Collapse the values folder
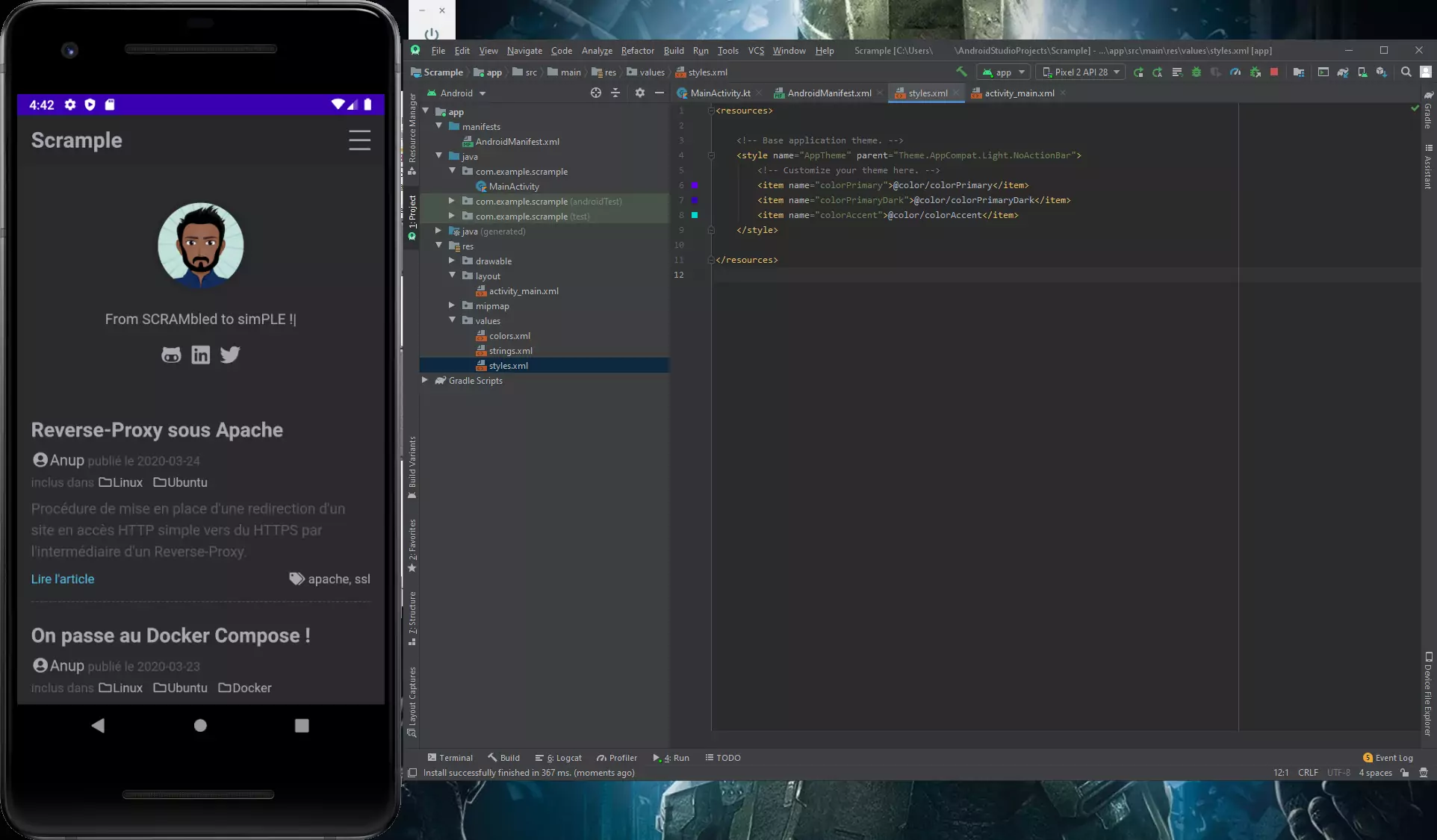 [452, 320]
